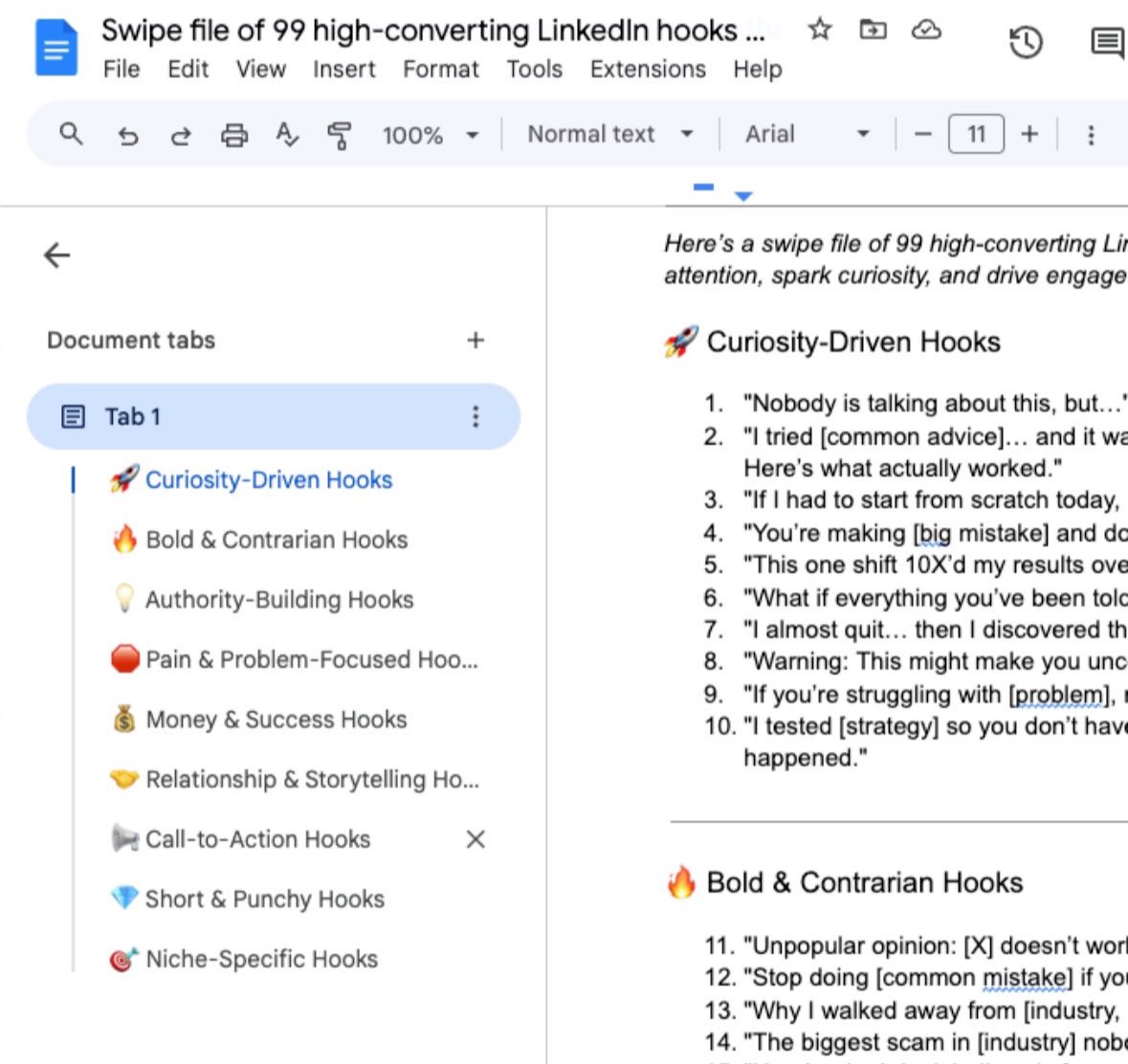The height and width of the screenshot is (1064, 1128).
Task: Open the Insert menu
Action: [343, 69]
